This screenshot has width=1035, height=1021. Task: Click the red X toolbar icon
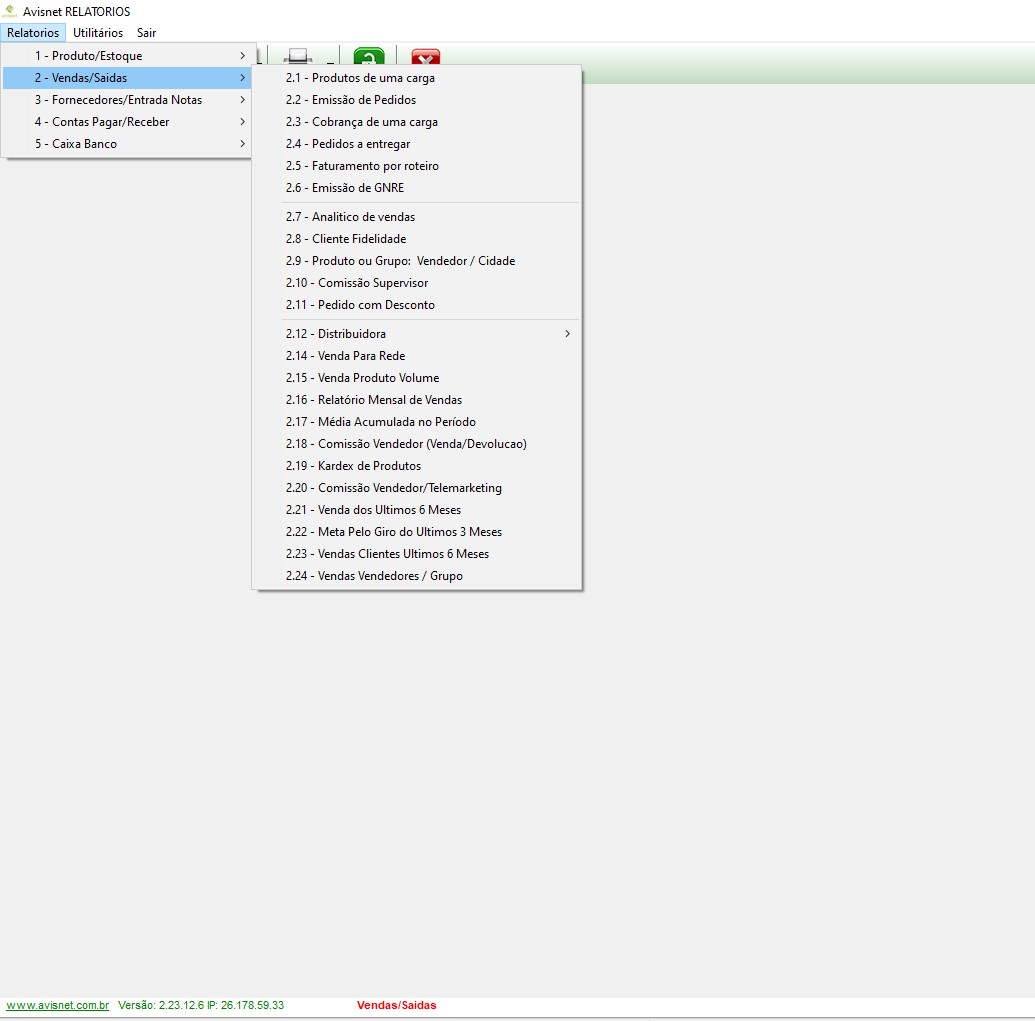(426, 57)
